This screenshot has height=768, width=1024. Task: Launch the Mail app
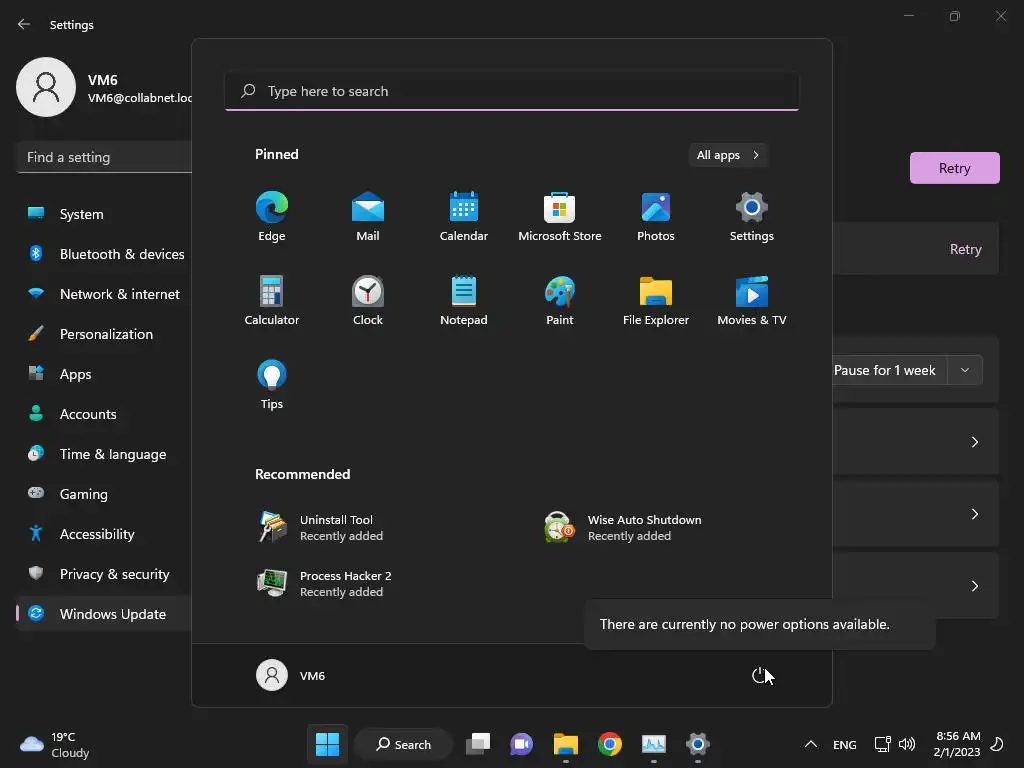pyautogui.click(x=368, y=216)
